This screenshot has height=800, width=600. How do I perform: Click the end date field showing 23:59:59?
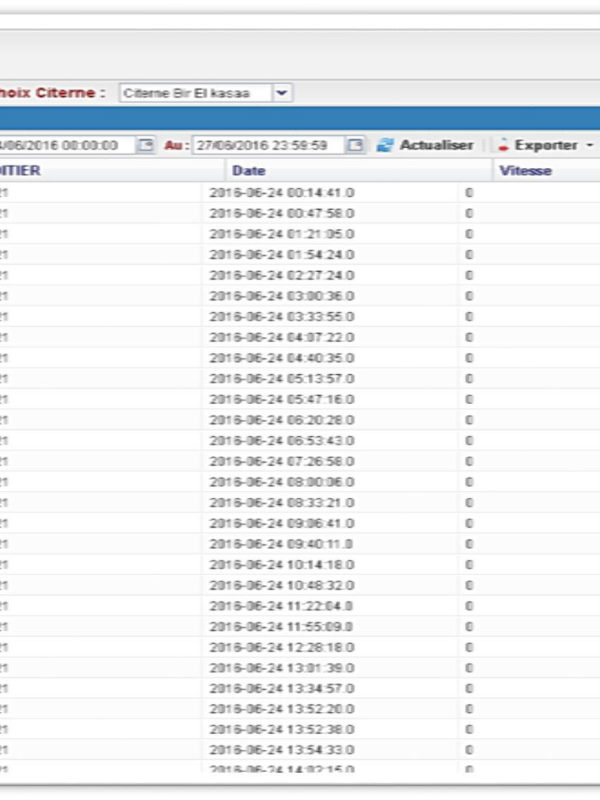click(266, 145)
